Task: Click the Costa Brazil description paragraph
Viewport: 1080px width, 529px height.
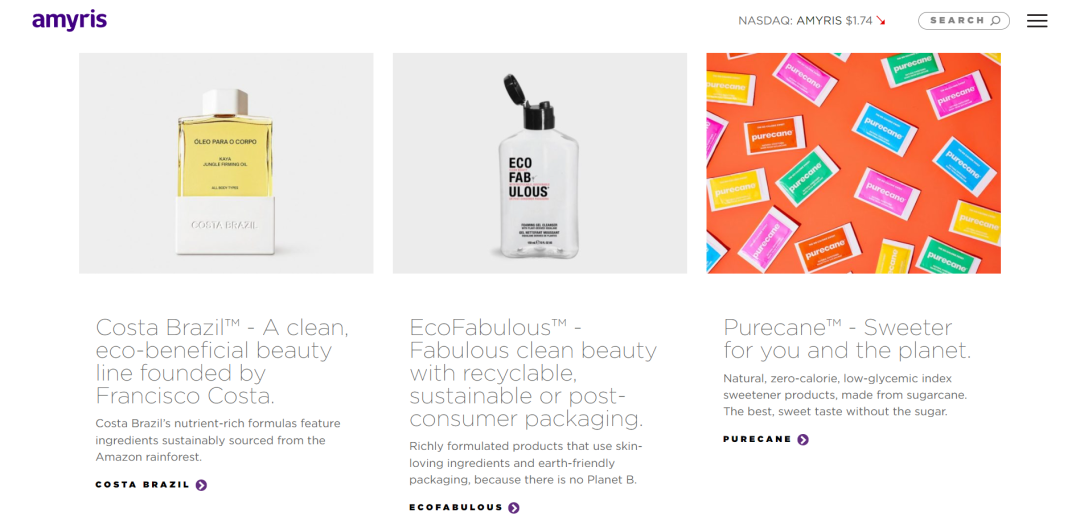Action: click(218, 440)
